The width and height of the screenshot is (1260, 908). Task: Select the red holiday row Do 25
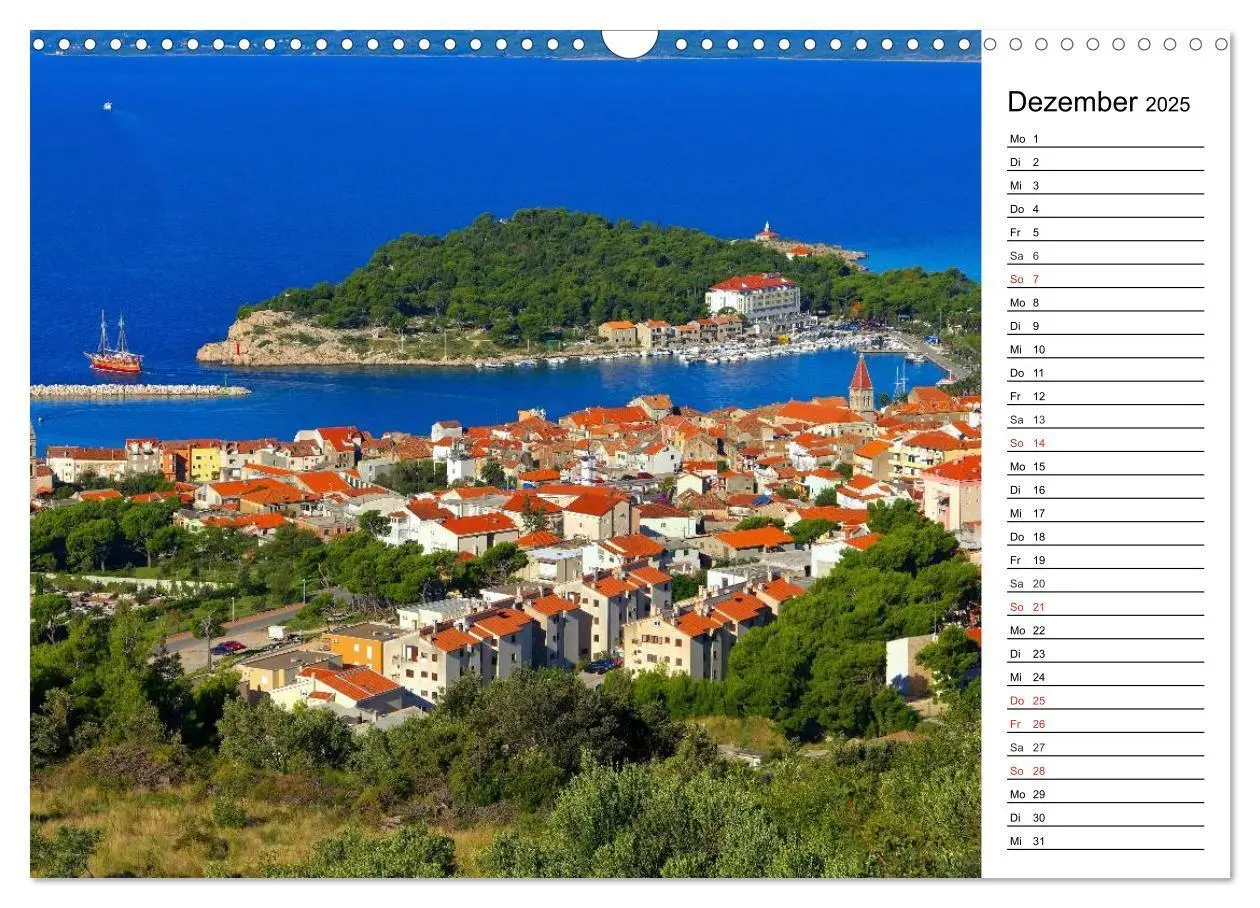tap(1105, 701)
